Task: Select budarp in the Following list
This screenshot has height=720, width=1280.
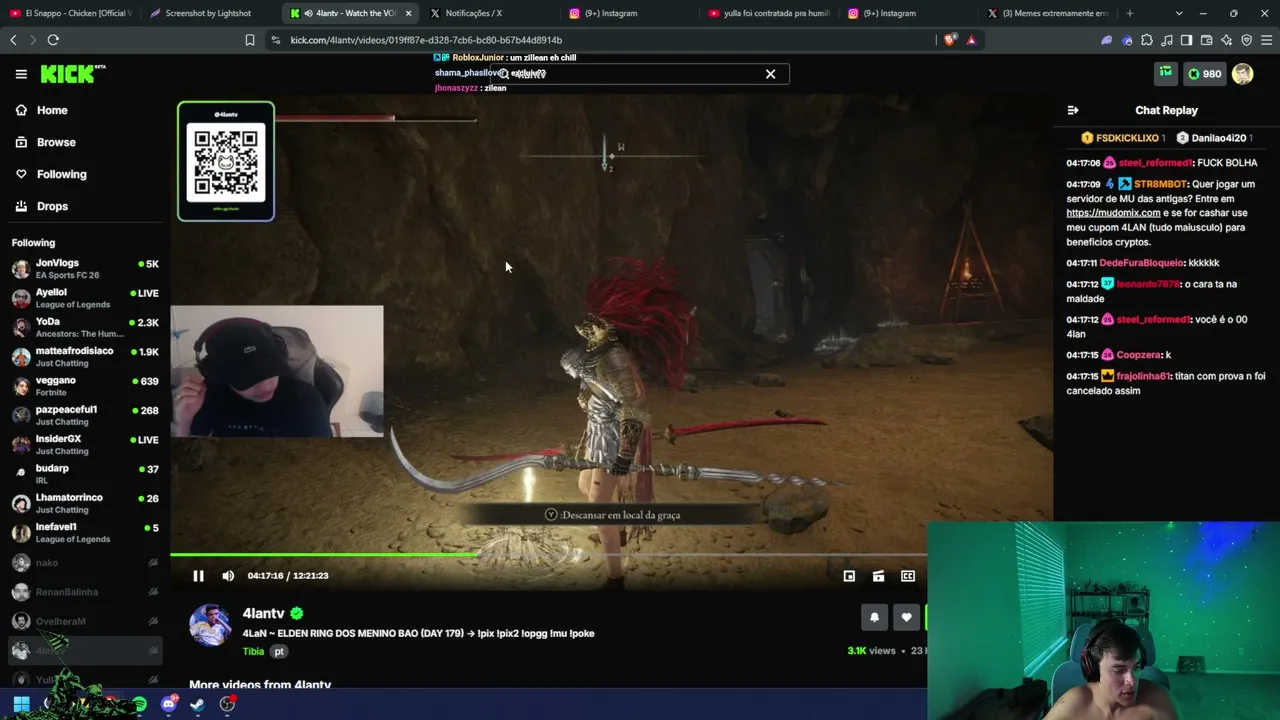Action: (x=85, y=473)
